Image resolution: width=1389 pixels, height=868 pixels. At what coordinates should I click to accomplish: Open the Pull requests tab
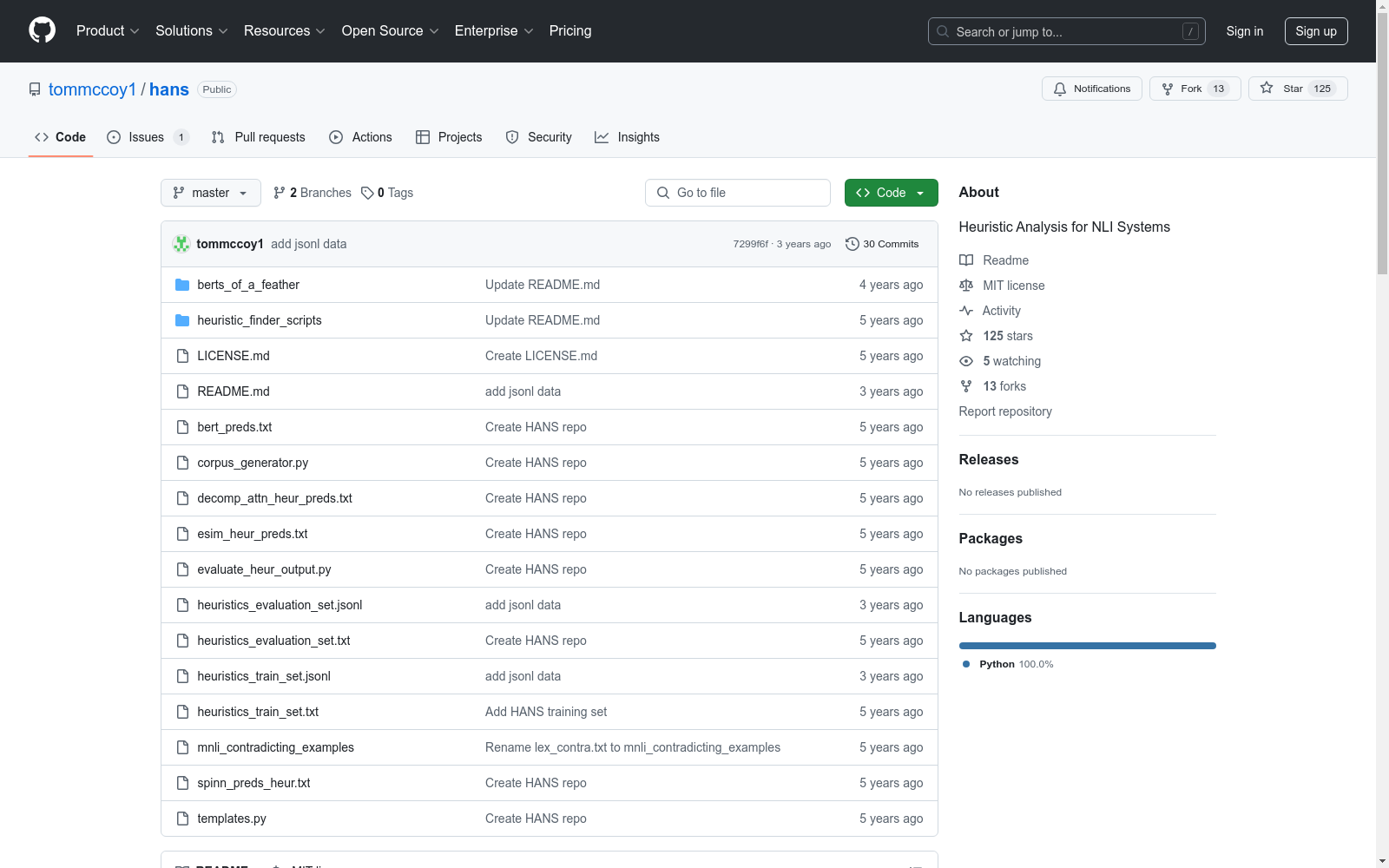259,137
